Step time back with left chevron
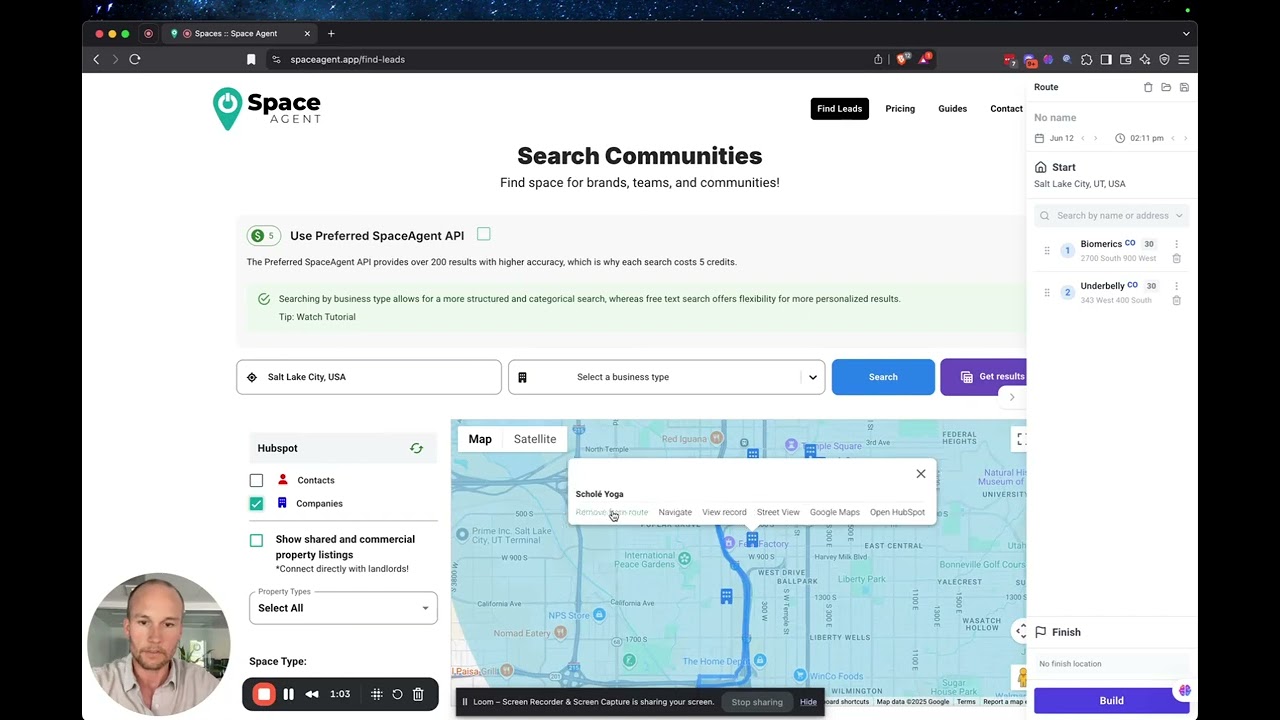This screenshot has height=720, width=1280. tap(1173, 138)
